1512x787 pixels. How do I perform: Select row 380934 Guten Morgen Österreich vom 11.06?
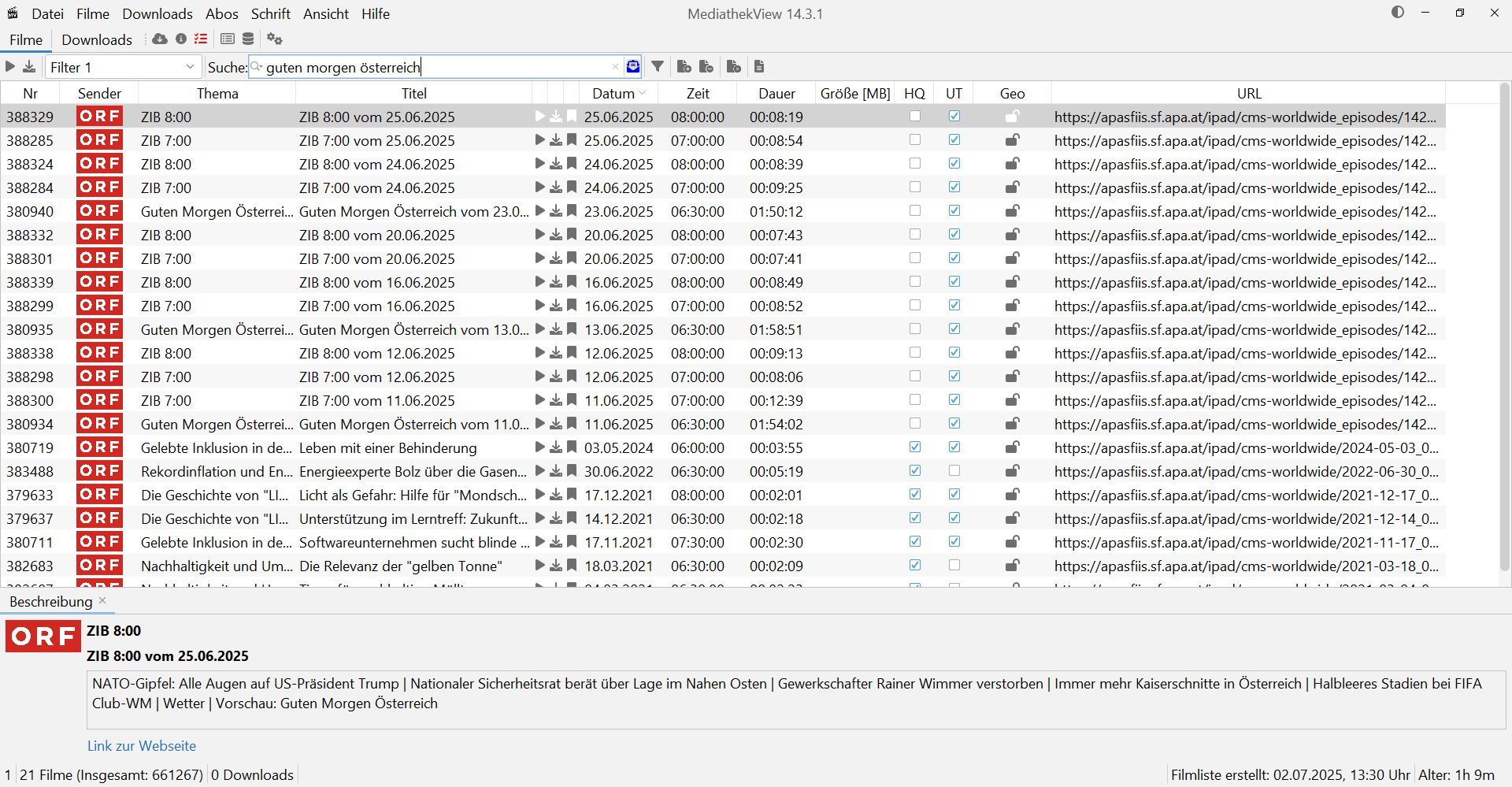[x=723, y=424]
